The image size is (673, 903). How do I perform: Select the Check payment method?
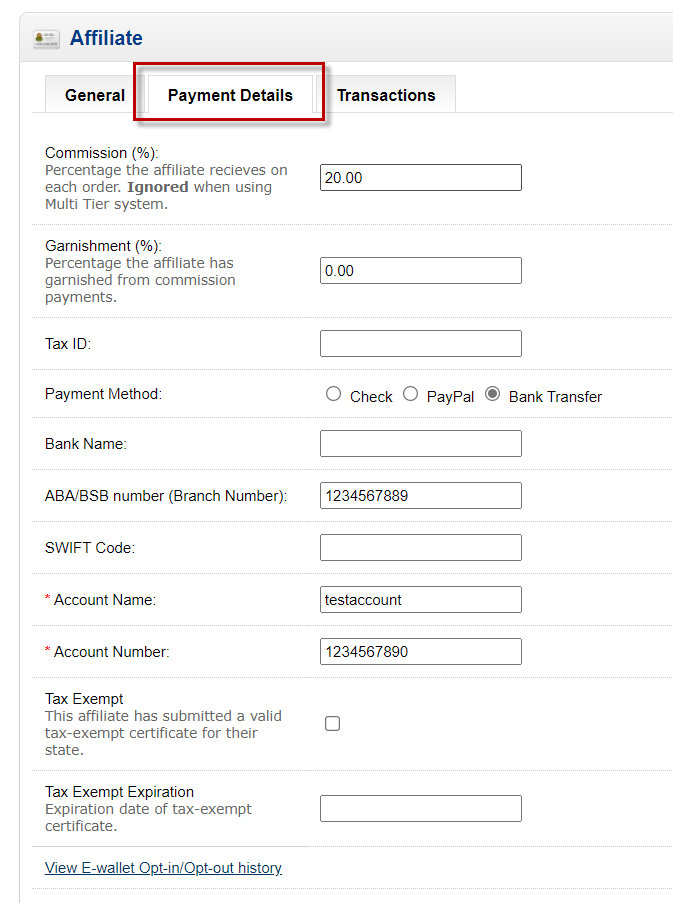point(333,394)
